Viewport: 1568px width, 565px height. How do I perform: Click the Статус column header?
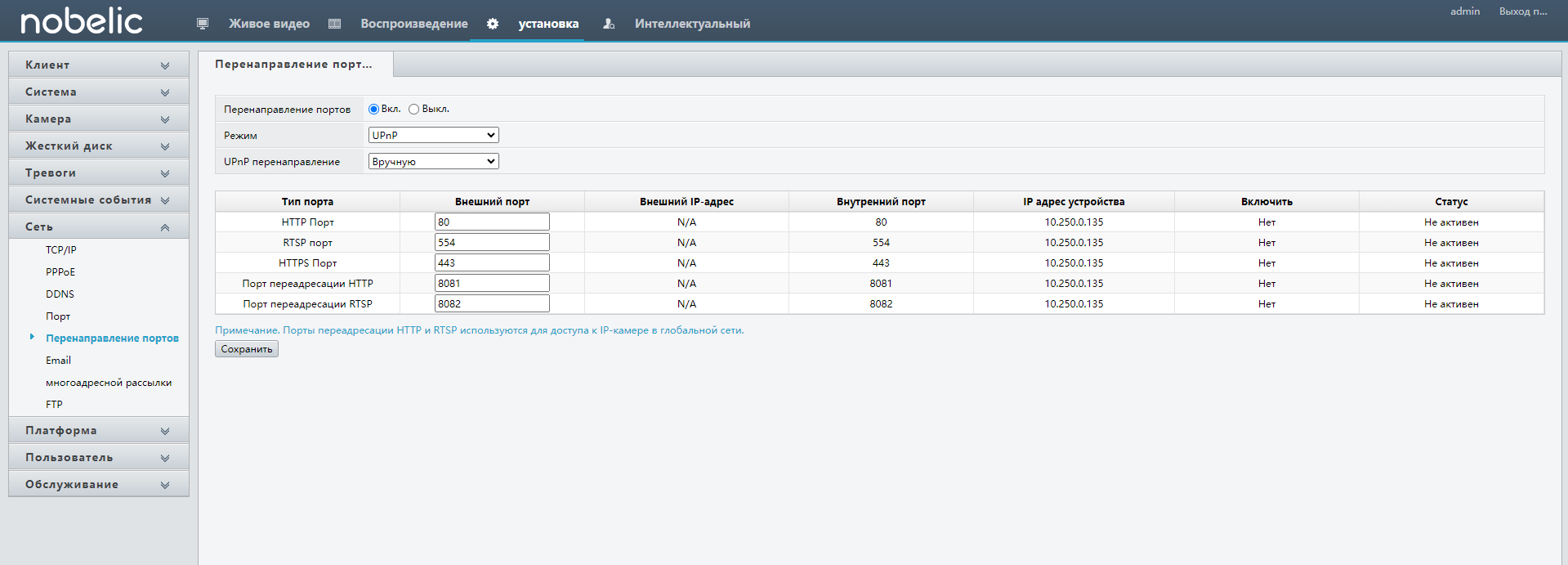(x=1451, y=202)
